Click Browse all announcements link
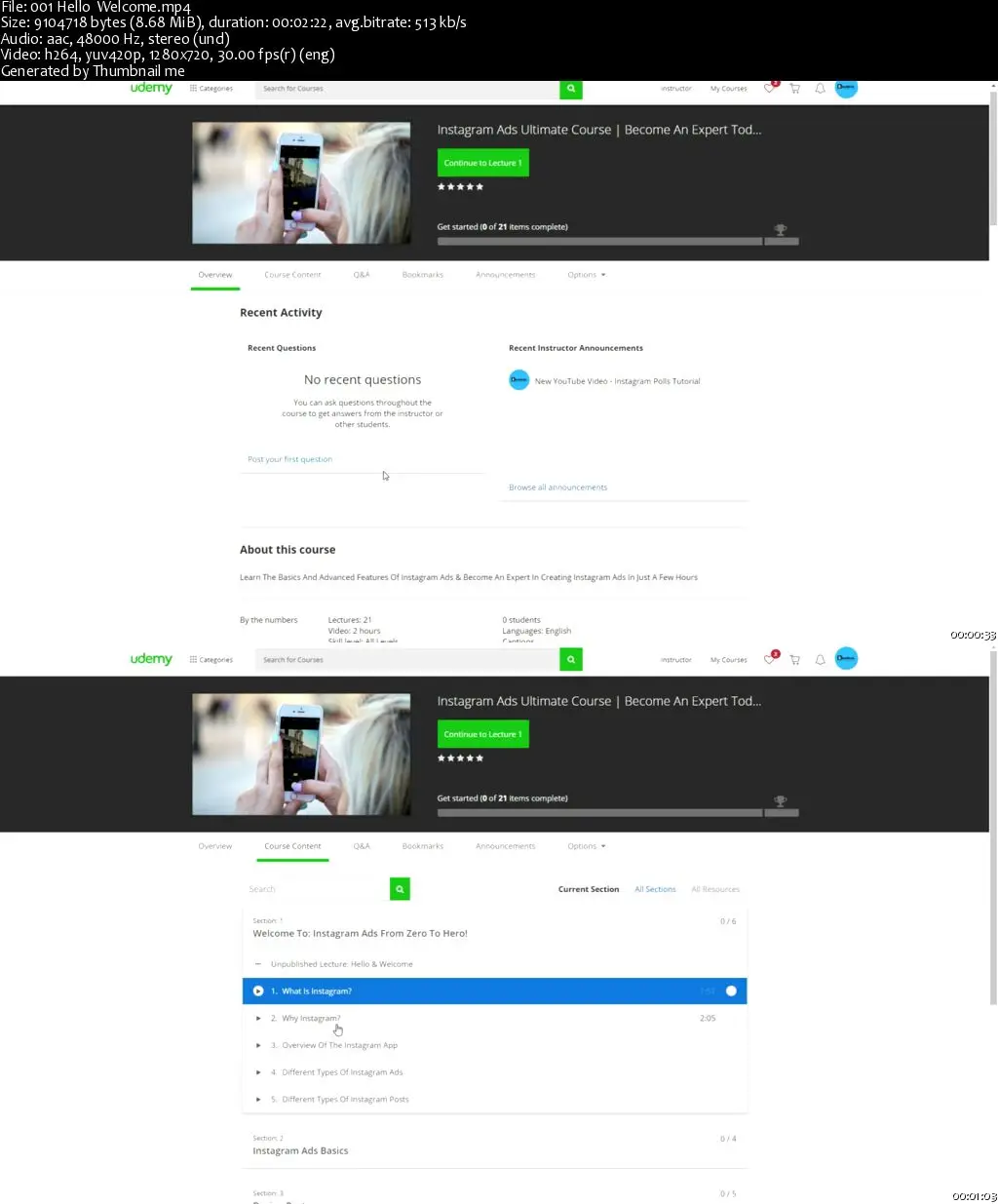This screenshot has height=1204, width=998. click(558, 487)
